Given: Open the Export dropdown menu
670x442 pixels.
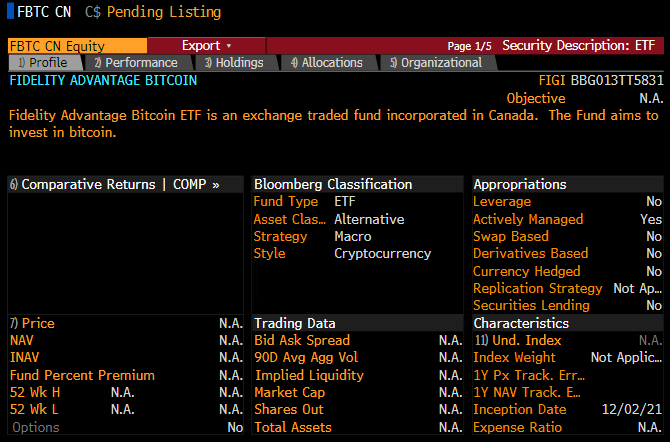Looking at the screenshot, I should (x=206, y=46).
